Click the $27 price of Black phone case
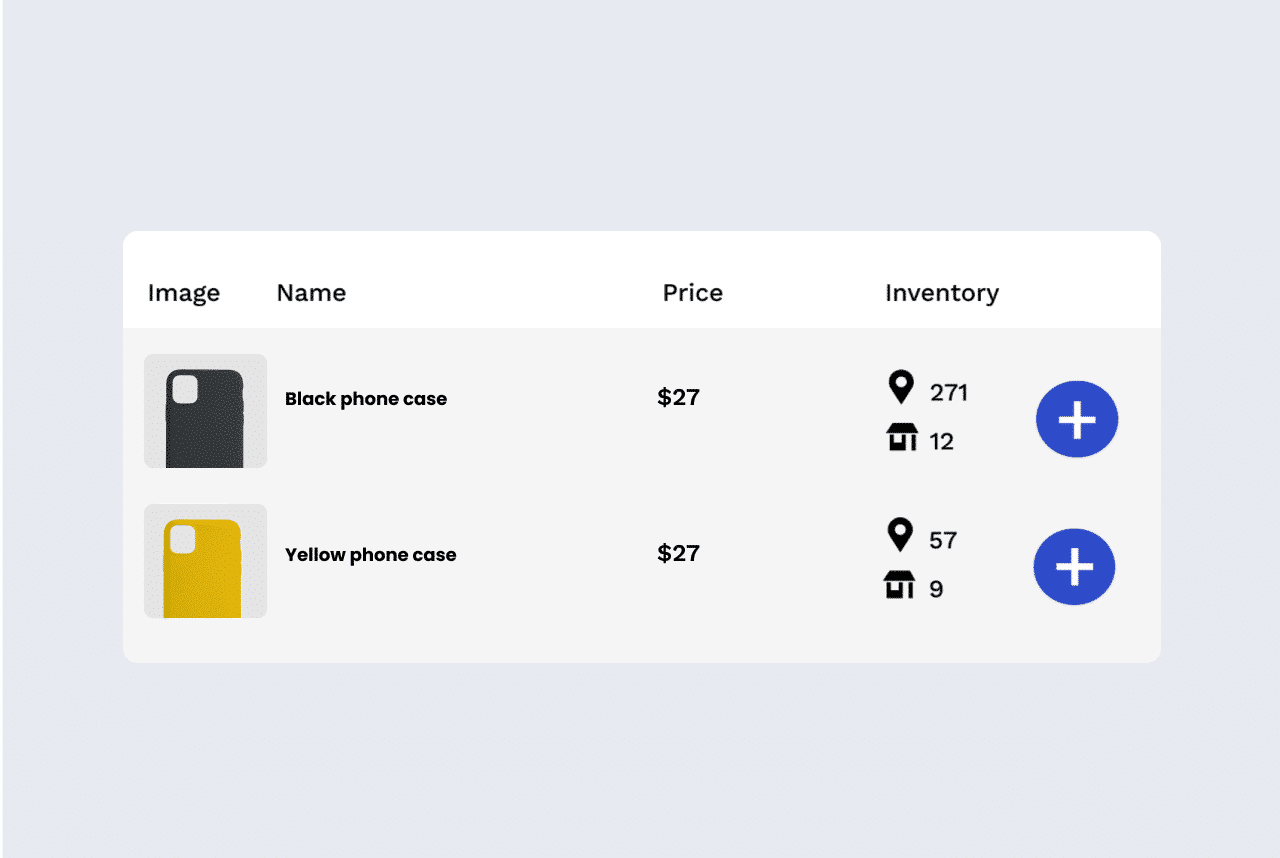 [x=679, y=397]
